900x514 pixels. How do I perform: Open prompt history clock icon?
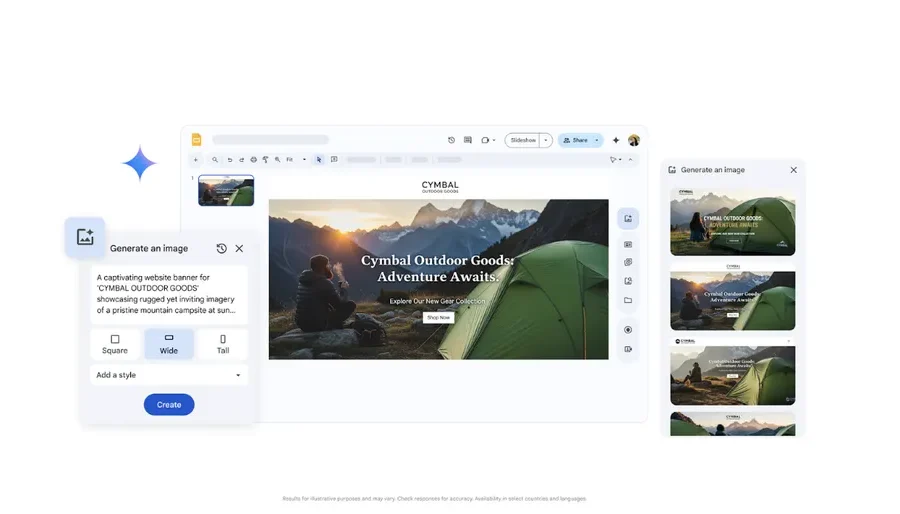tap(222, 248)
